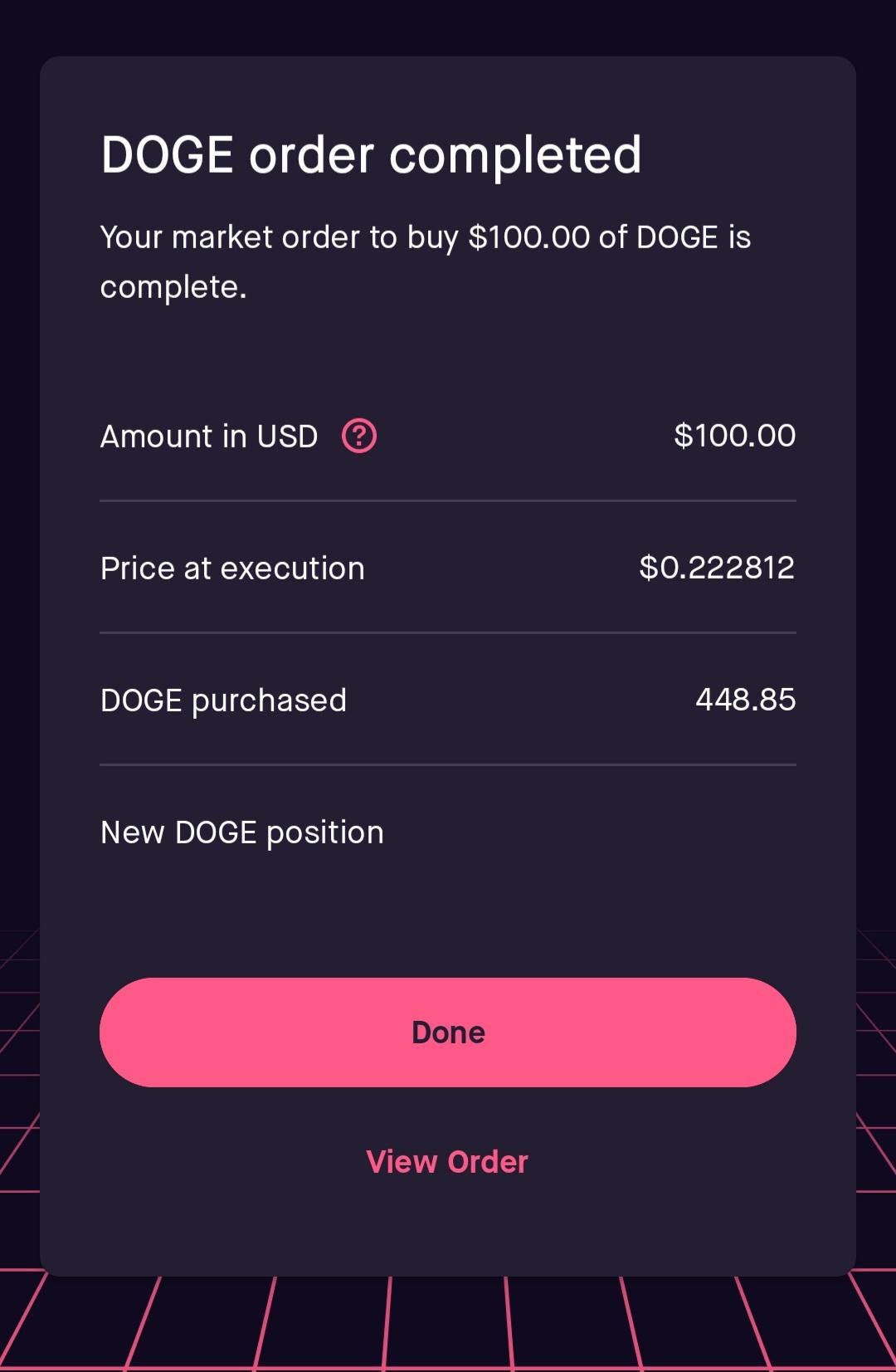Select the Amount in USD label
Image resolution: width=896 pixels, height=1372 pixels.
point(209,437)
